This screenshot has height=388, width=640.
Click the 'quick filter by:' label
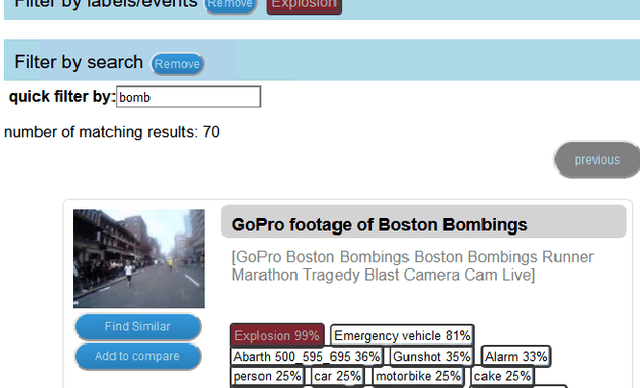pos(62,97)
